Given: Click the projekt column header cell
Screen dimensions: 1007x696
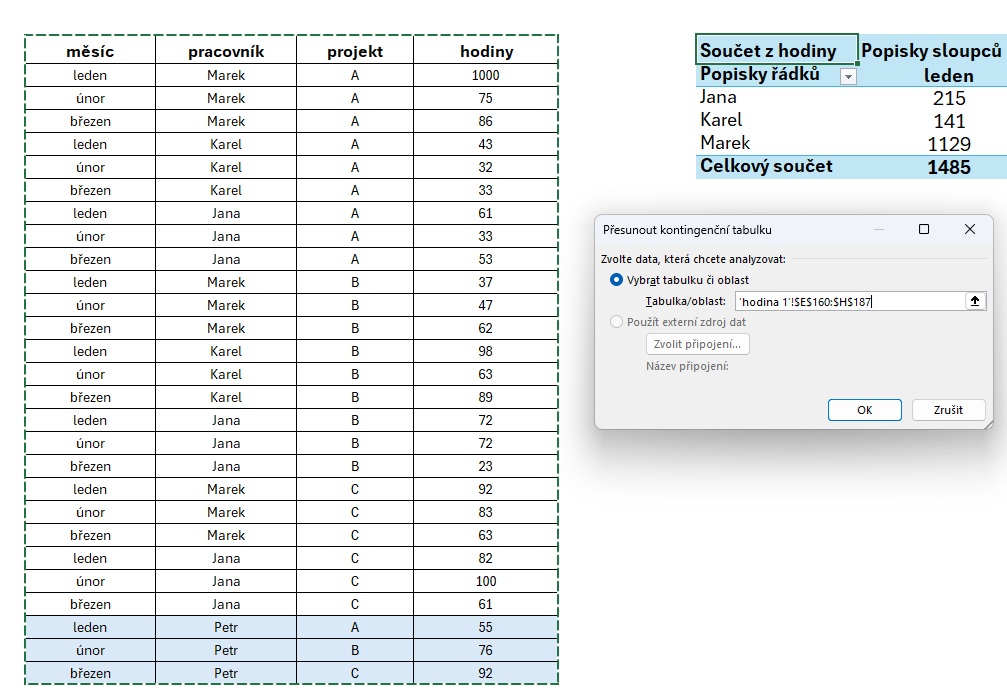Looking at the screenshot, I should coord(355,51).
